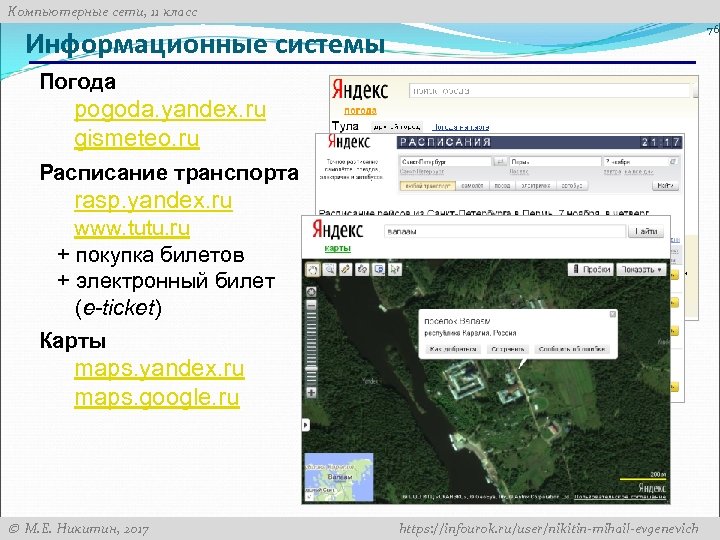
Task: Click Найти button in Расписания window
Action: [x=665, y=186]
